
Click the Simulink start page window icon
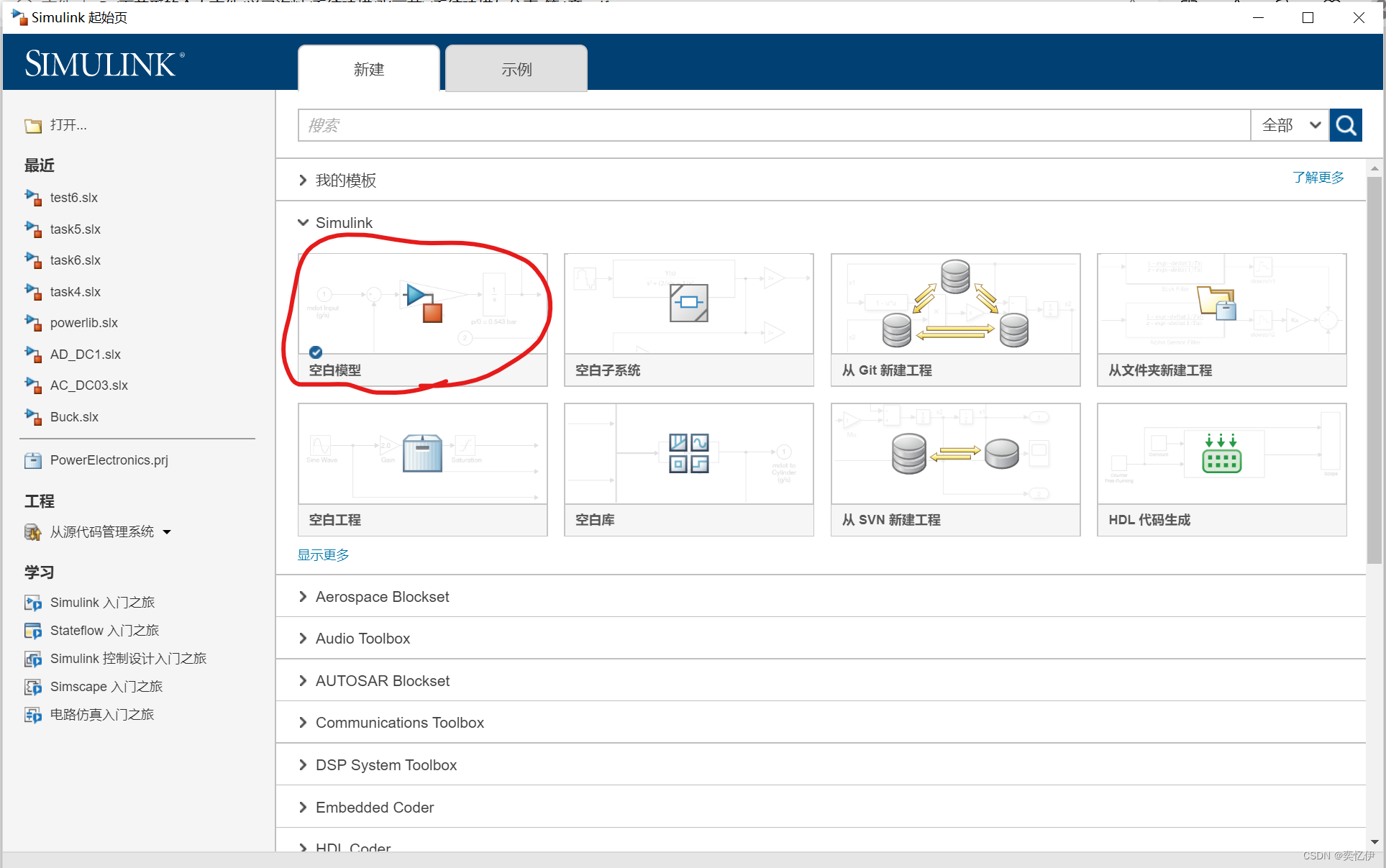point(19,17)
